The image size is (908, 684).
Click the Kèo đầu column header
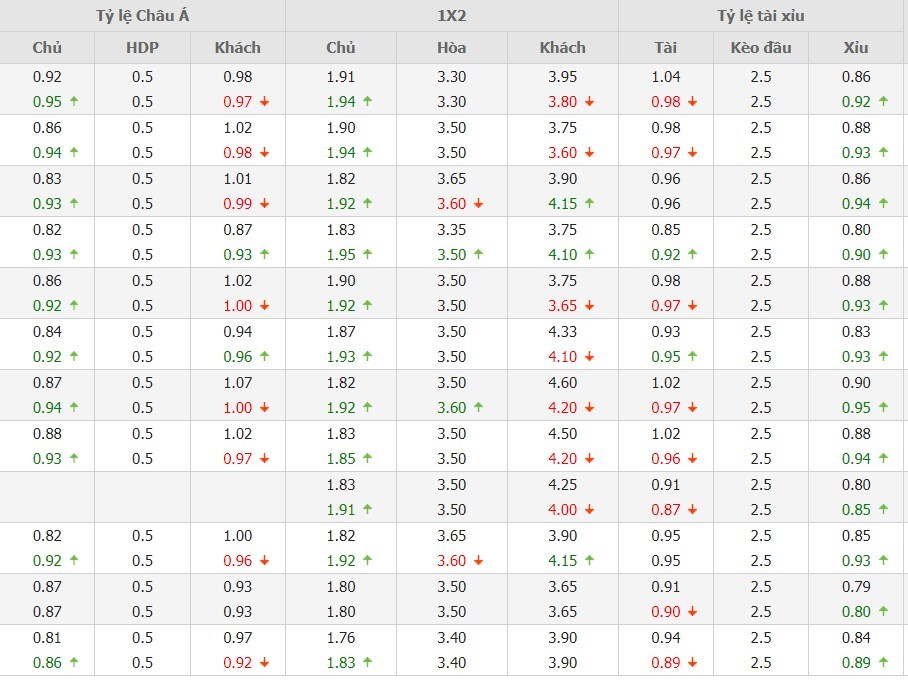pyautogui.click(x=761, y=47)
